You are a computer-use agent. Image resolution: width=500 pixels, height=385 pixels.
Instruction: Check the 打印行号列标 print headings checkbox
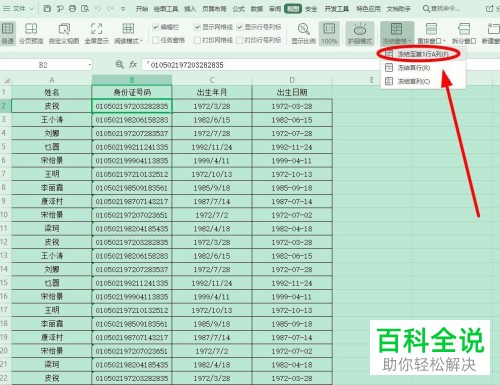tap(239, 40)
